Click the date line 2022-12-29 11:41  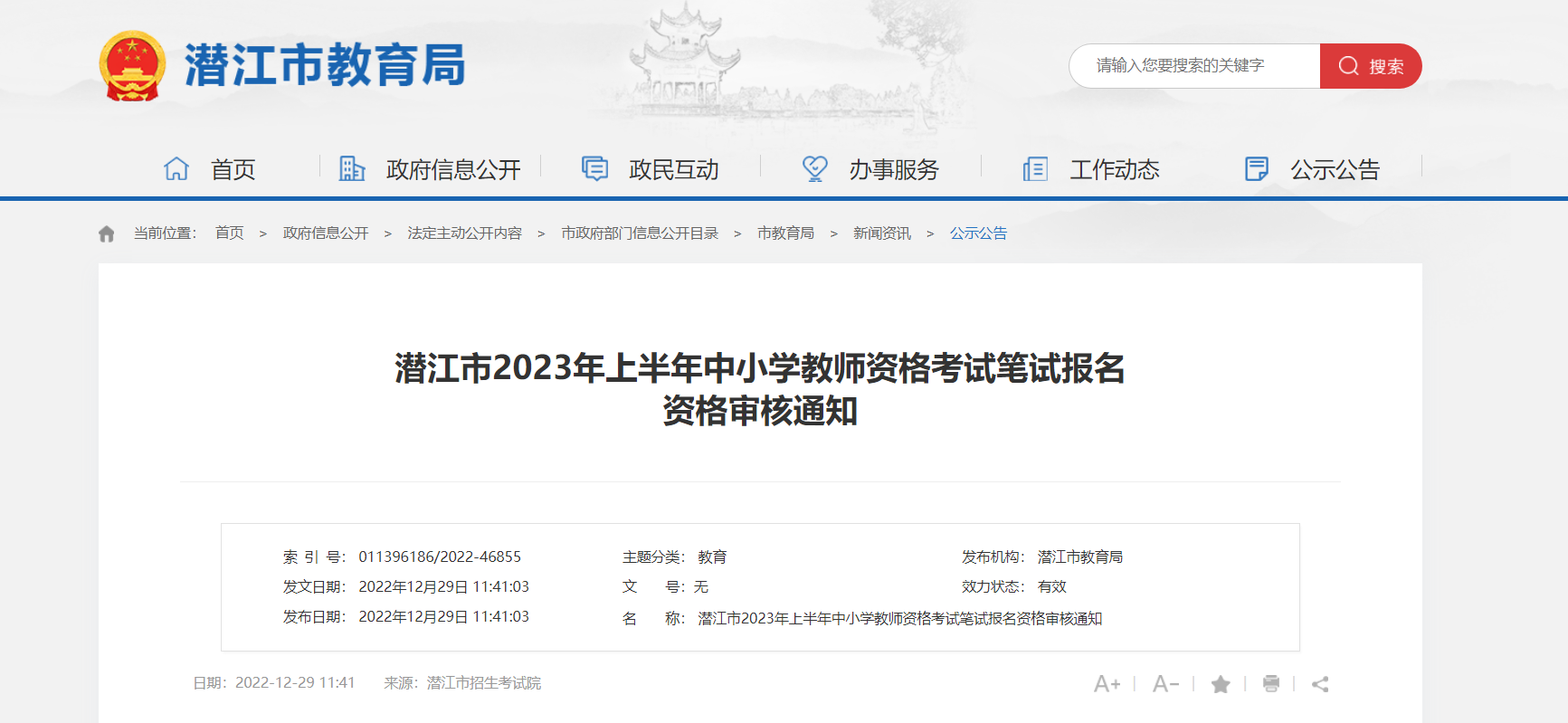coord(274,683)
